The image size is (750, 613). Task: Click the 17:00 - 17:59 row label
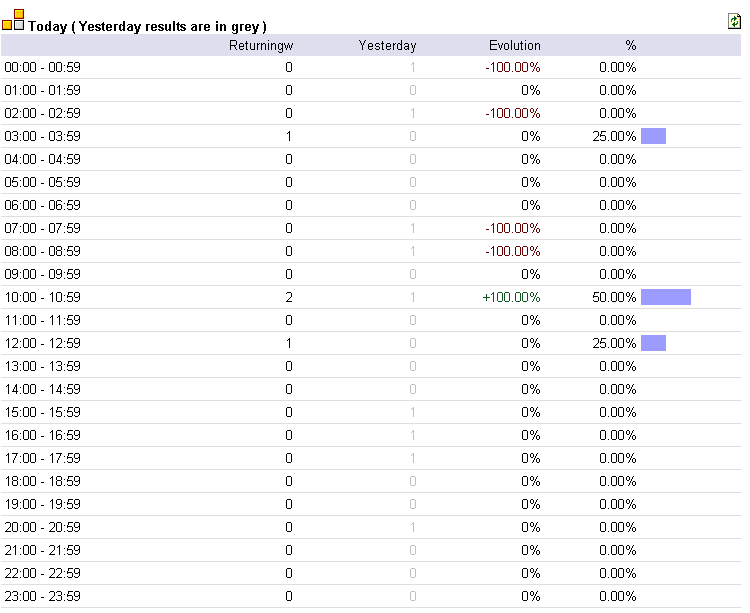(x=43, y=459)
